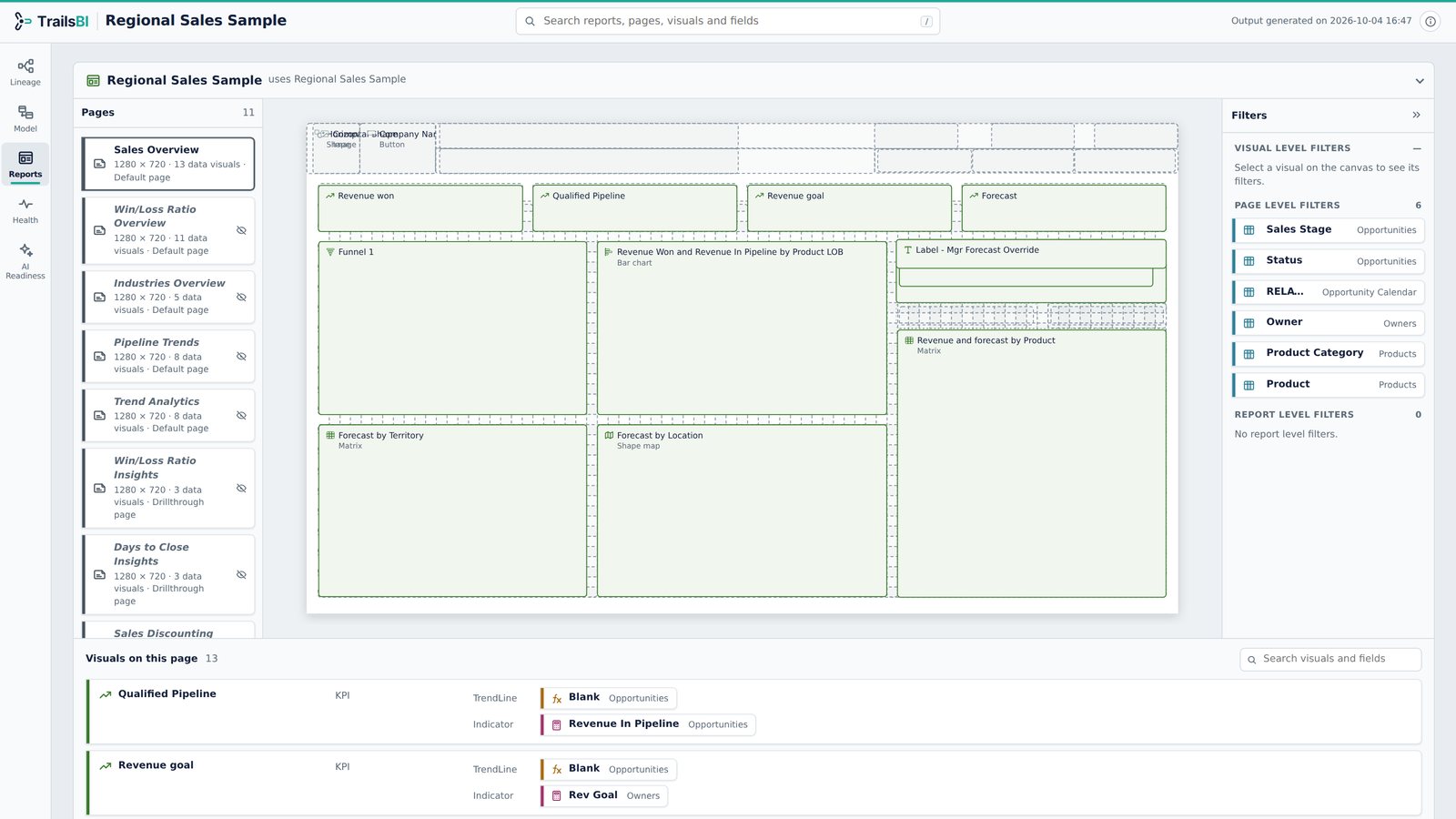1456x819 pixels.
Task: Click the report icon beside Regional Sales Sample heading
Action: pyautogui.click(x=93, y=80)
